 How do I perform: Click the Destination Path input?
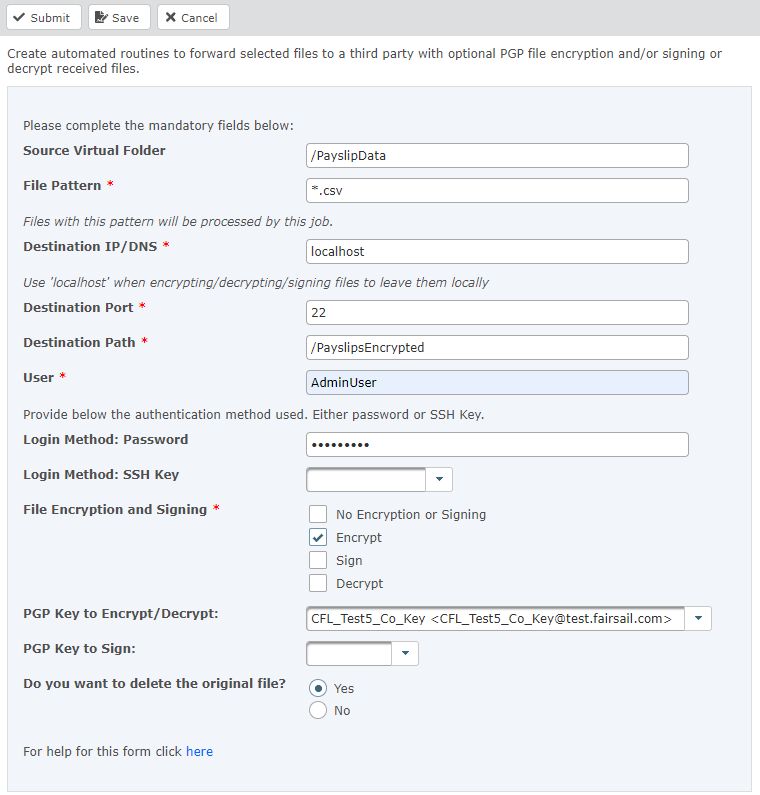[x=497, y=347]
